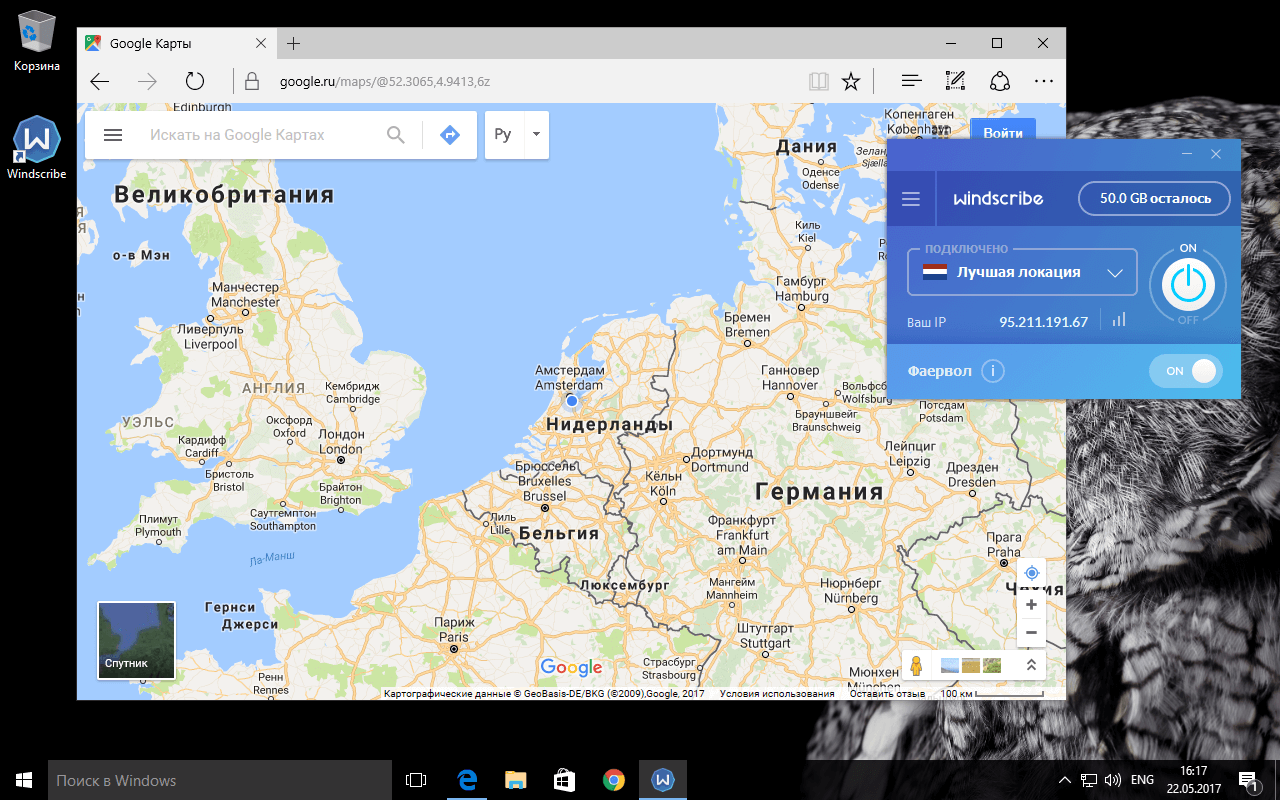
Task: Click the Windscribe taskbar icon
Action: (x=663, y=780)
